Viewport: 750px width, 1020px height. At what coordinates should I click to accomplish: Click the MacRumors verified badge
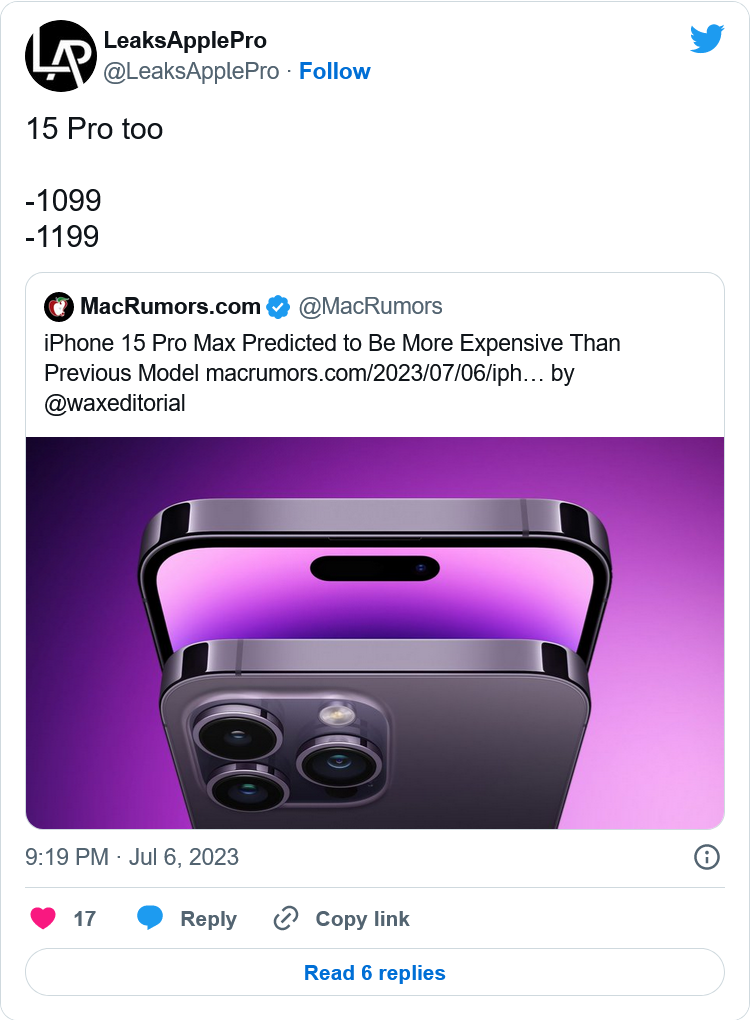(x=278, y=306)
